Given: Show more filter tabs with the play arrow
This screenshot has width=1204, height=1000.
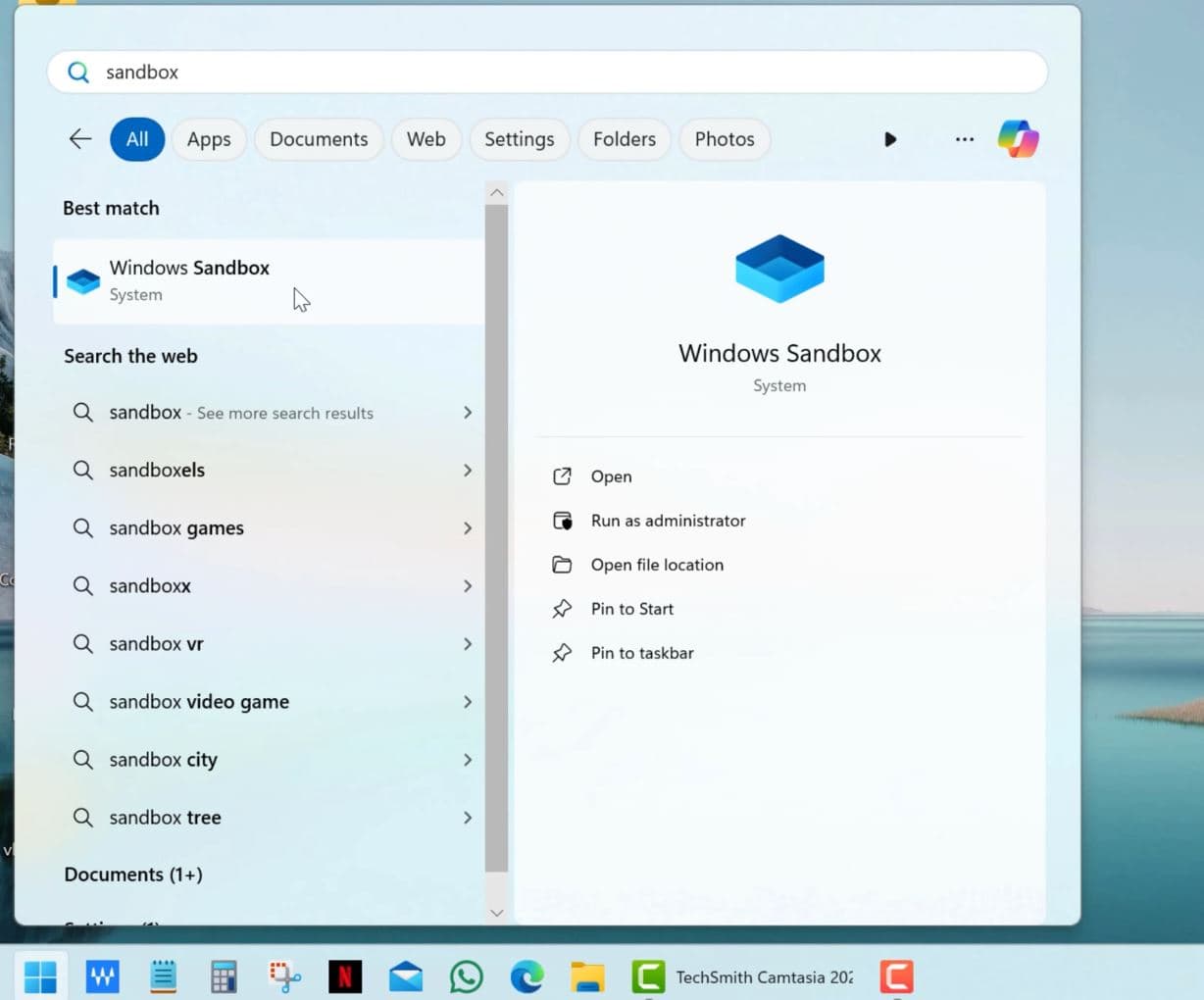Looking at the screenshot, I should [x=890, y=139].
